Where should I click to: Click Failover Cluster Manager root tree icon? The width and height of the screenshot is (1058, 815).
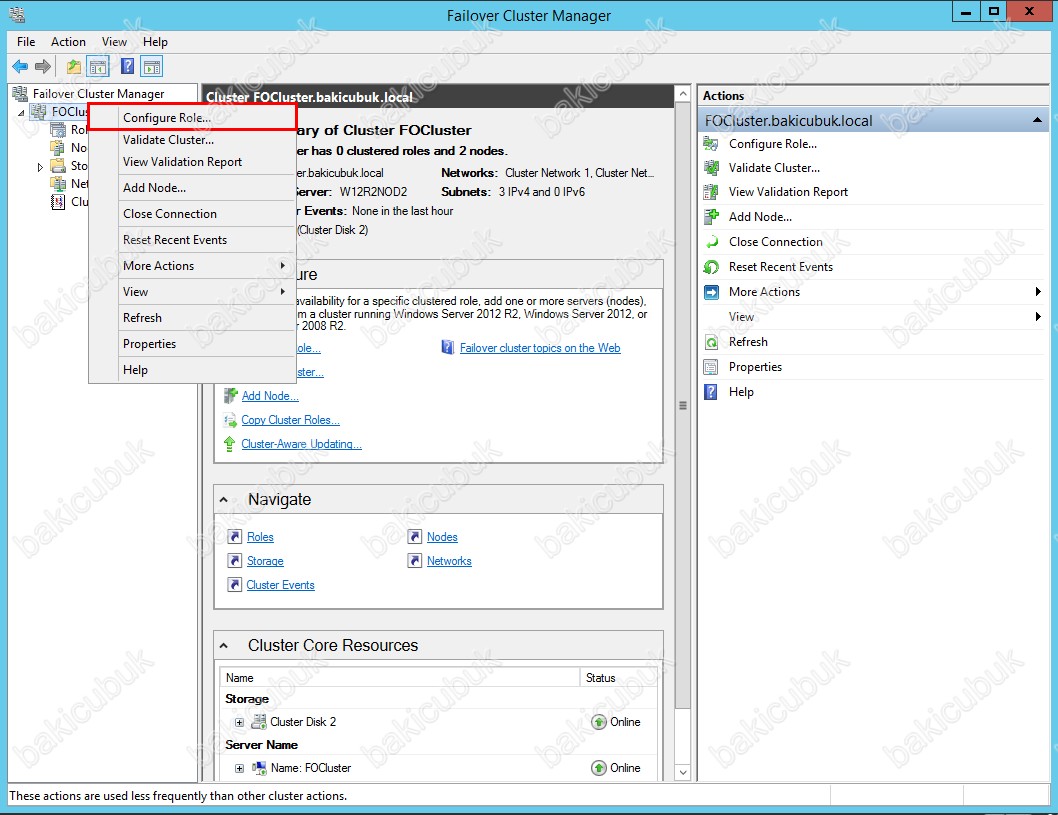click(20, 93)
